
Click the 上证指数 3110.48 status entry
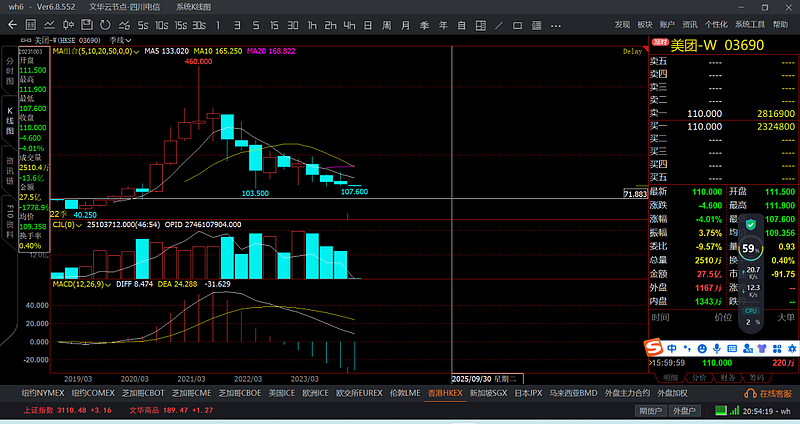click(x=67, y=410)
